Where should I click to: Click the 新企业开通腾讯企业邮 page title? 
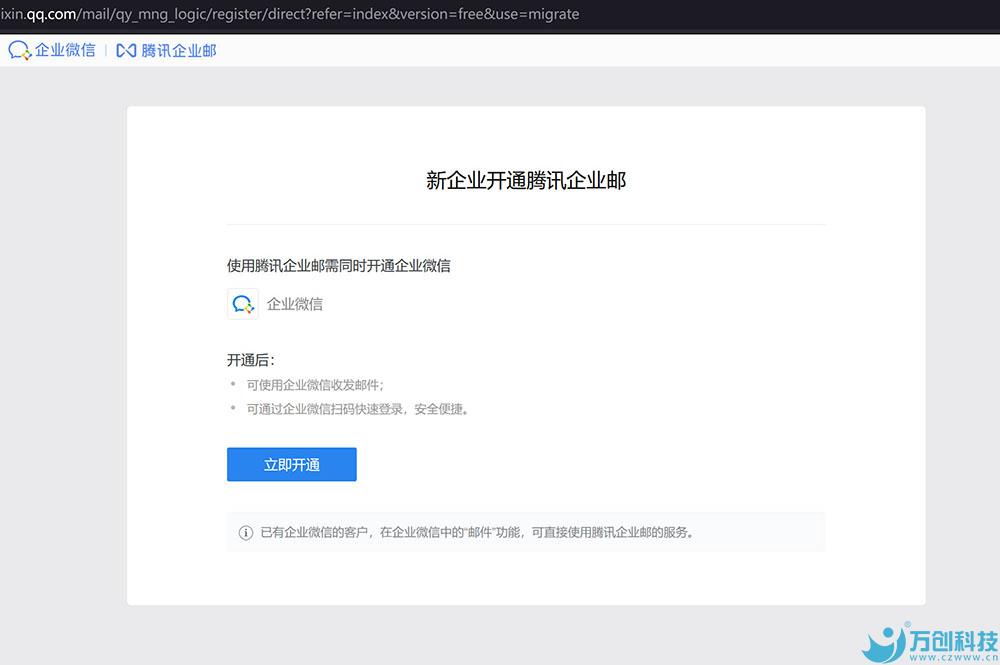coord(526,181)
